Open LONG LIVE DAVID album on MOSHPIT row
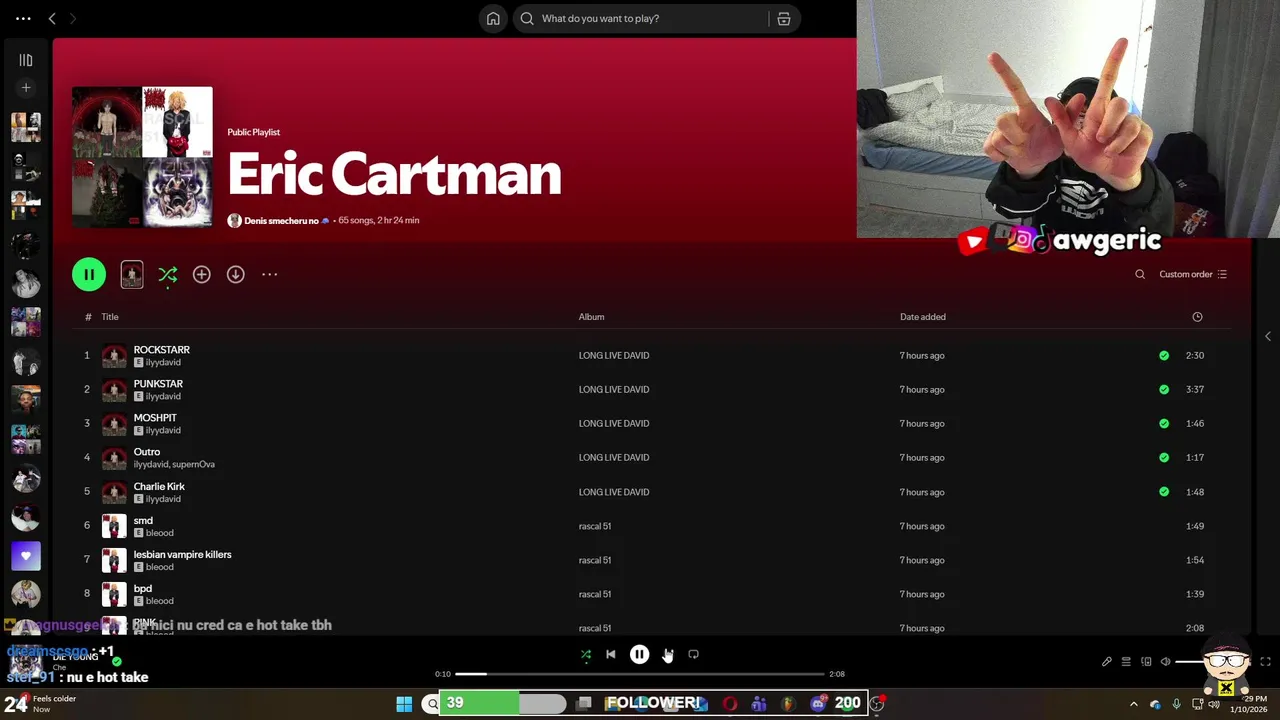The width and height of the screenshot is (1280, 720). pyautogui.click(x=613, y=423)
